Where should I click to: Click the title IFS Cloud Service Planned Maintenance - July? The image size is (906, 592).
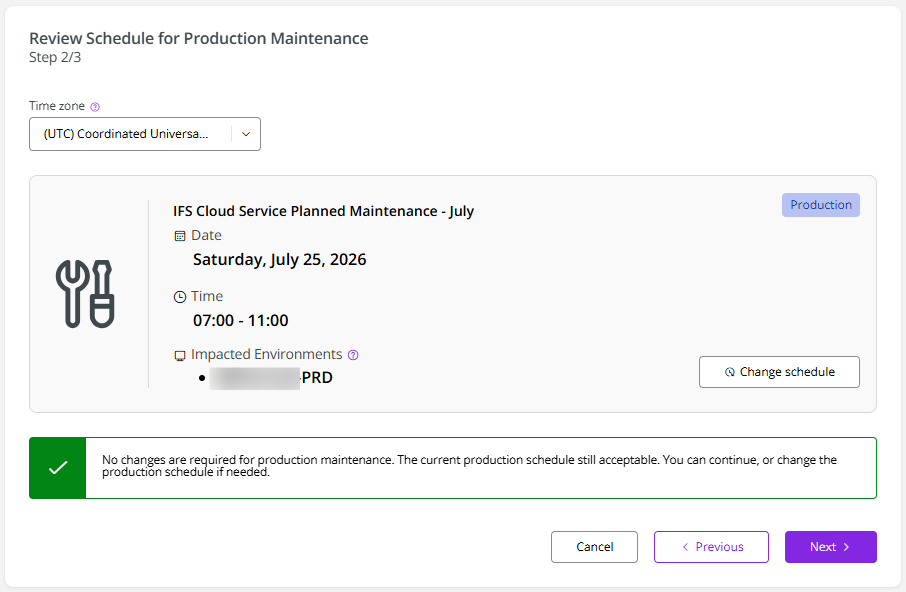(x=324, y=211)
